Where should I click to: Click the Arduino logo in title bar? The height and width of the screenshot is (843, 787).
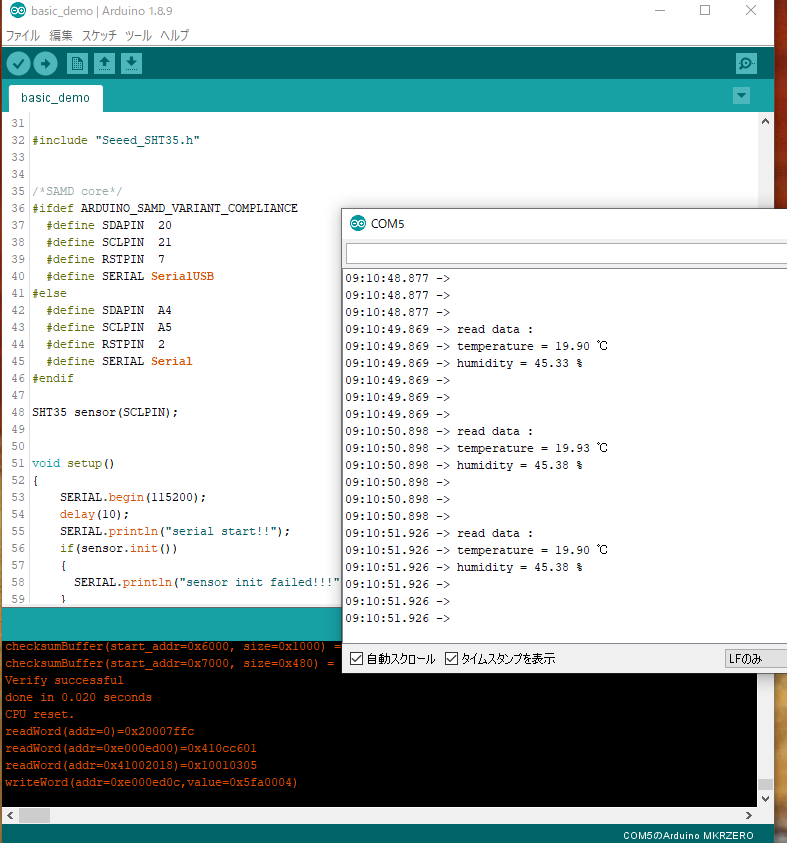(17, 11)
